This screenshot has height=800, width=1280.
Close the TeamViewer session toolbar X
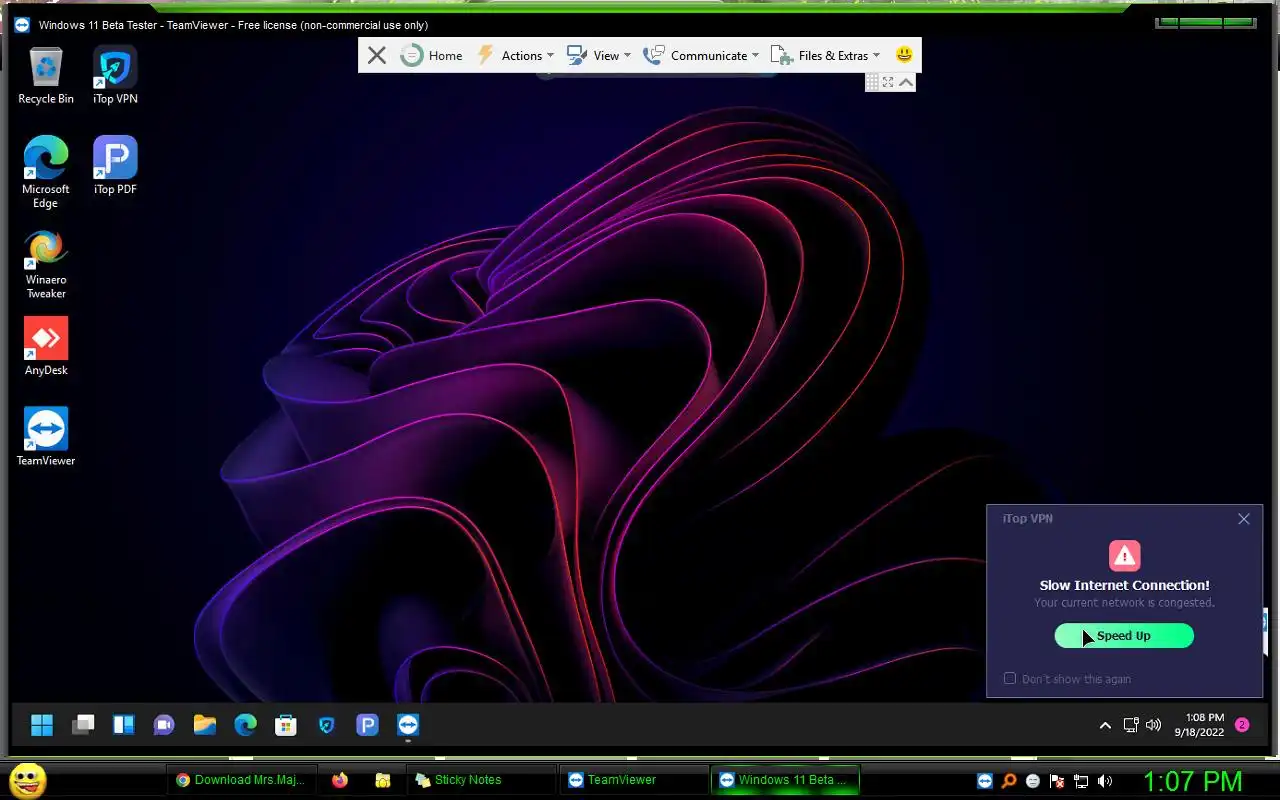(377, 56)
